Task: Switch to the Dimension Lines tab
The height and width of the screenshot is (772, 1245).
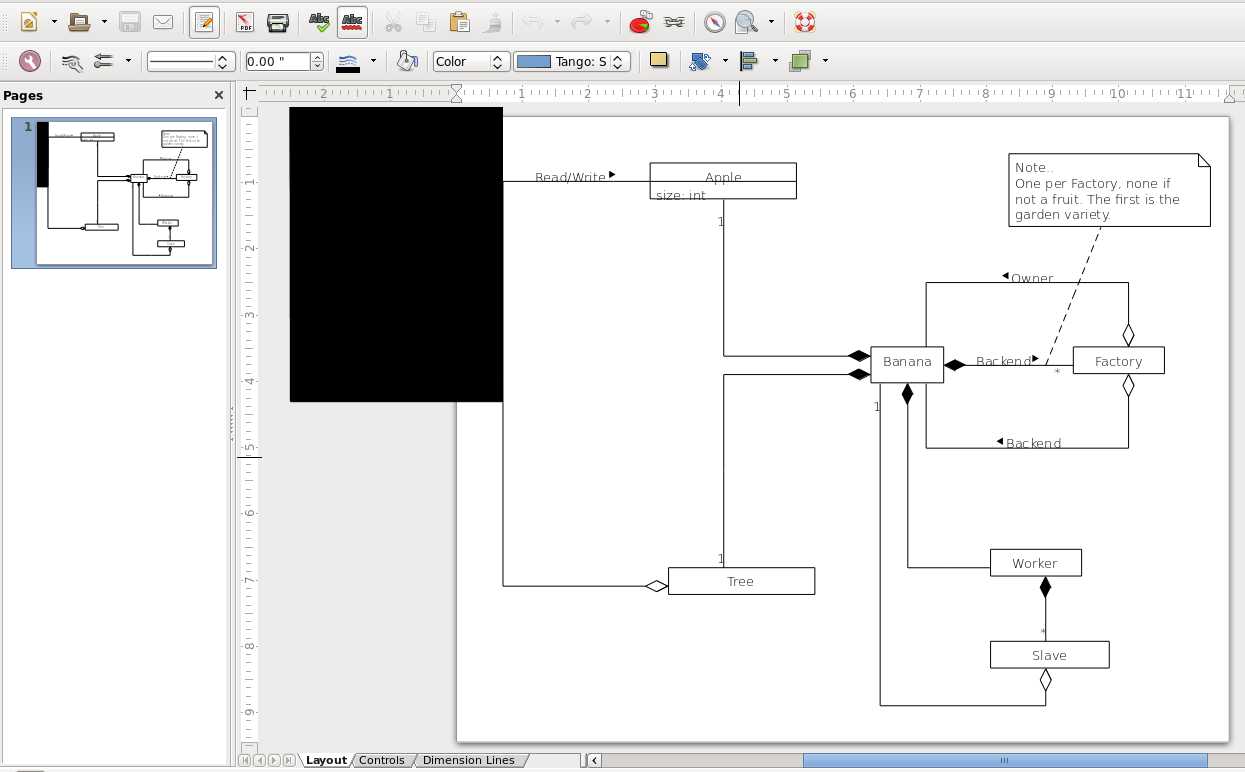Action: coord(468,760)
